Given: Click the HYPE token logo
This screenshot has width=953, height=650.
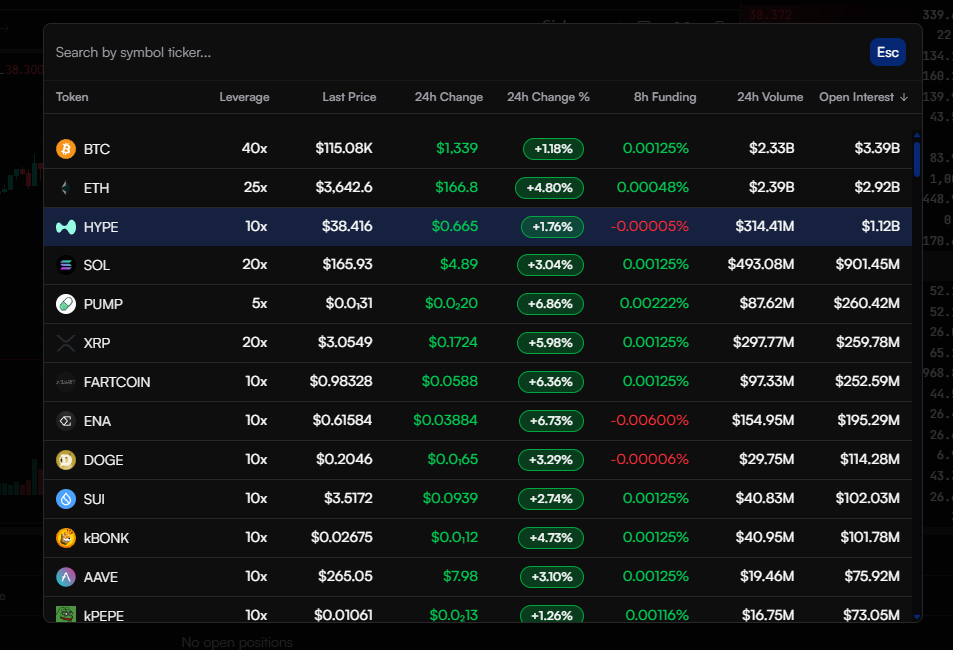Looking at the screenshot, I should click(66, 227).
